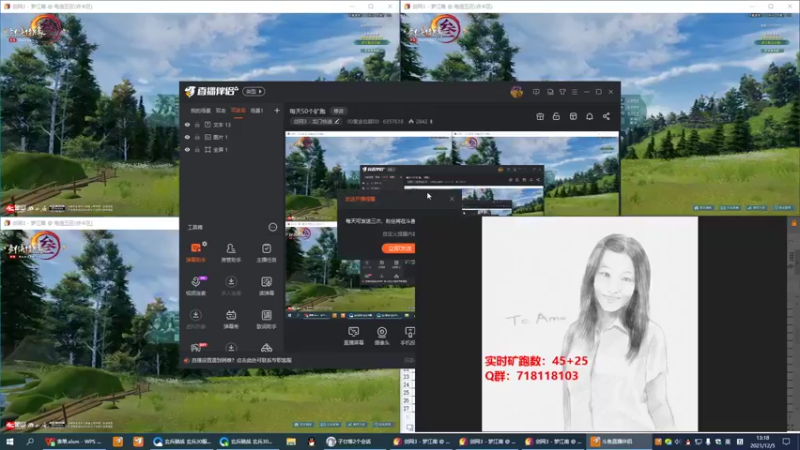Click the greyed download tool in second row
800x450 pixels.
coord(231,286)
